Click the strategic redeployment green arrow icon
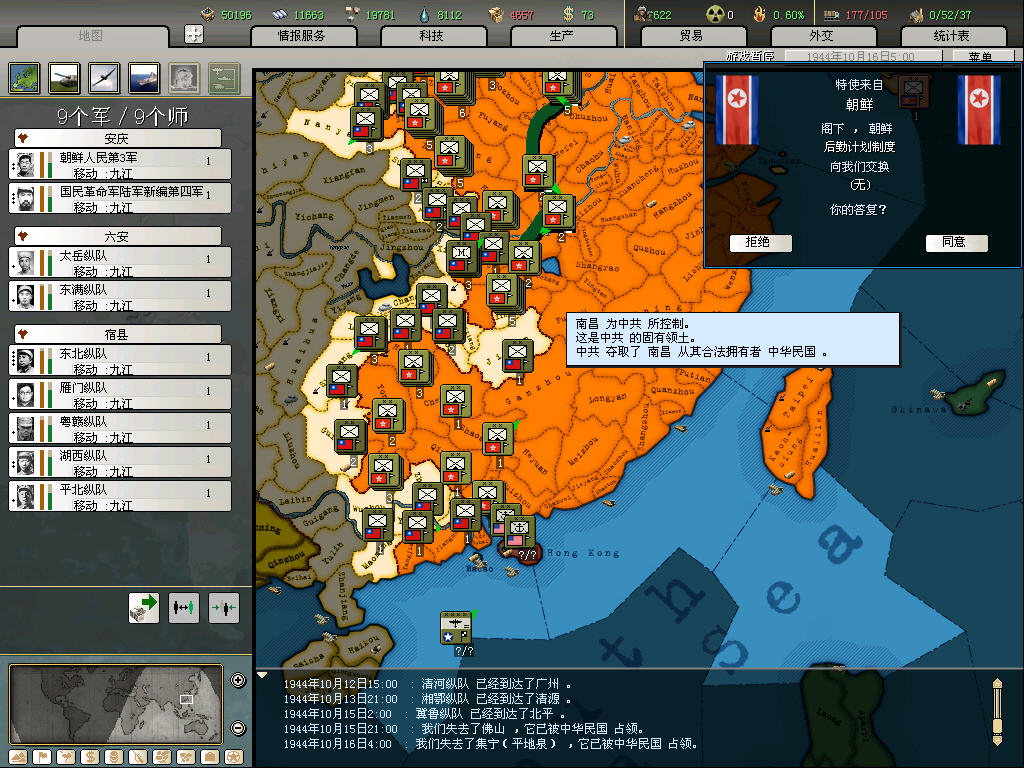The height and width of the screenshot is (768, 1024). coord(144,608)
